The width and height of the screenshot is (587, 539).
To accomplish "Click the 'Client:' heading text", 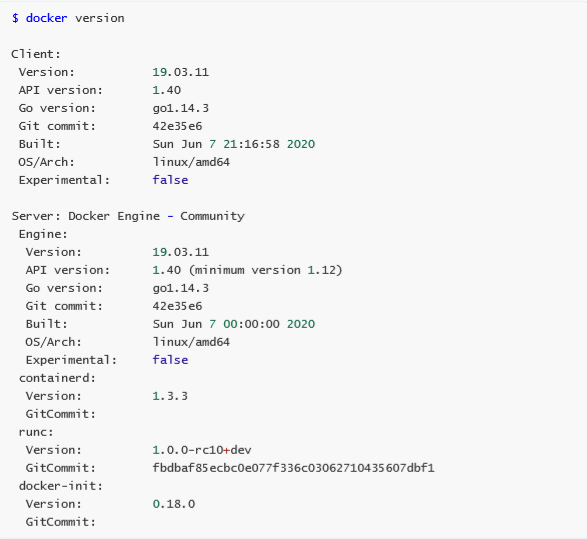I will point(36,54).
